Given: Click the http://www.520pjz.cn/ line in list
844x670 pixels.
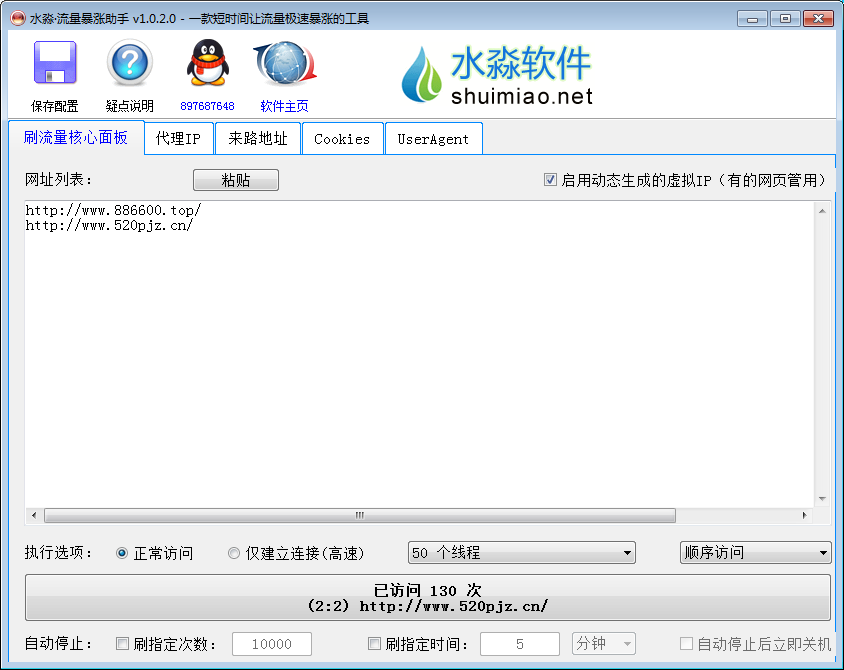Looking at the screenshot, I should coord(109,225).
